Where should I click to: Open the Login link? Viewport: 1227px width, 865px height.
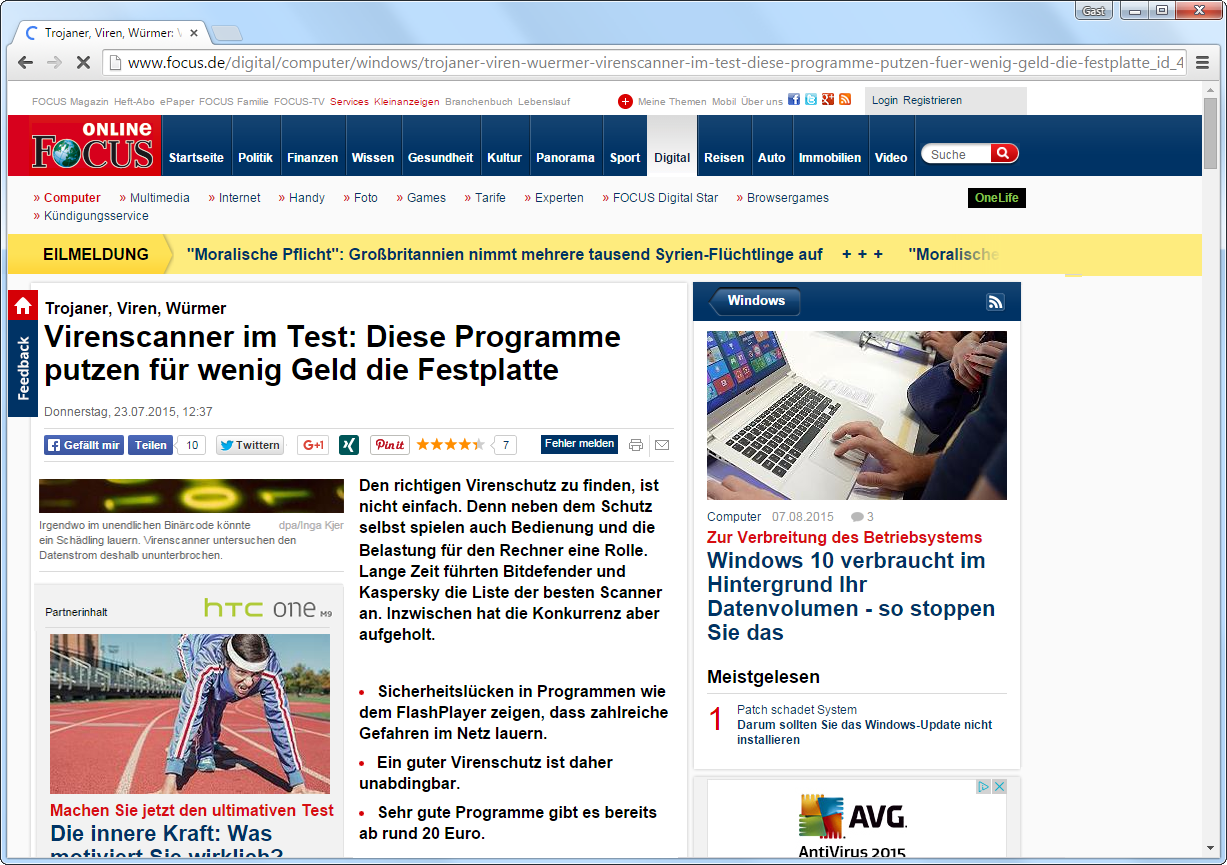click(884, 100)
